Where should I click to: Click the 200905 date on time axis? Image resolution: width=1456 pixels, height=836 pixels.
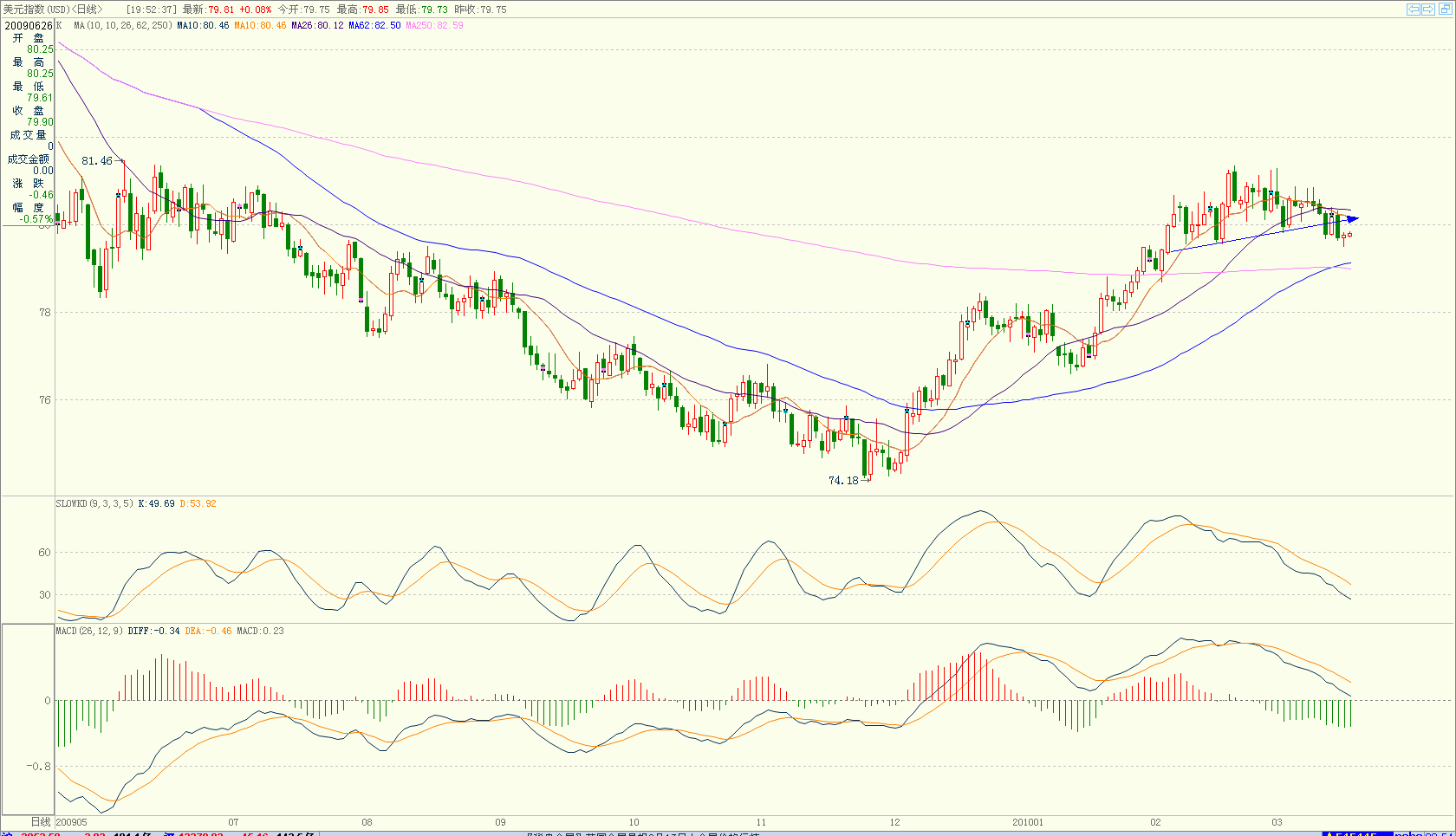[72, 822]
